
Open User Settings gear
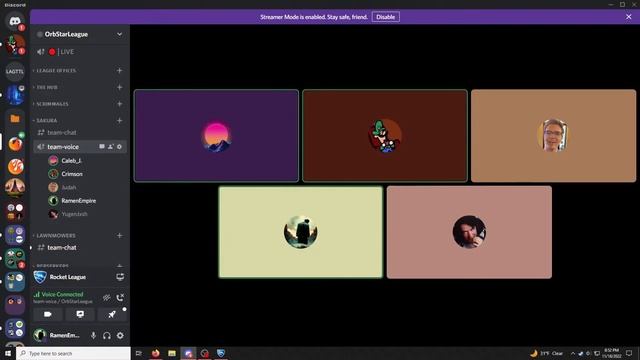pos(120,336)
